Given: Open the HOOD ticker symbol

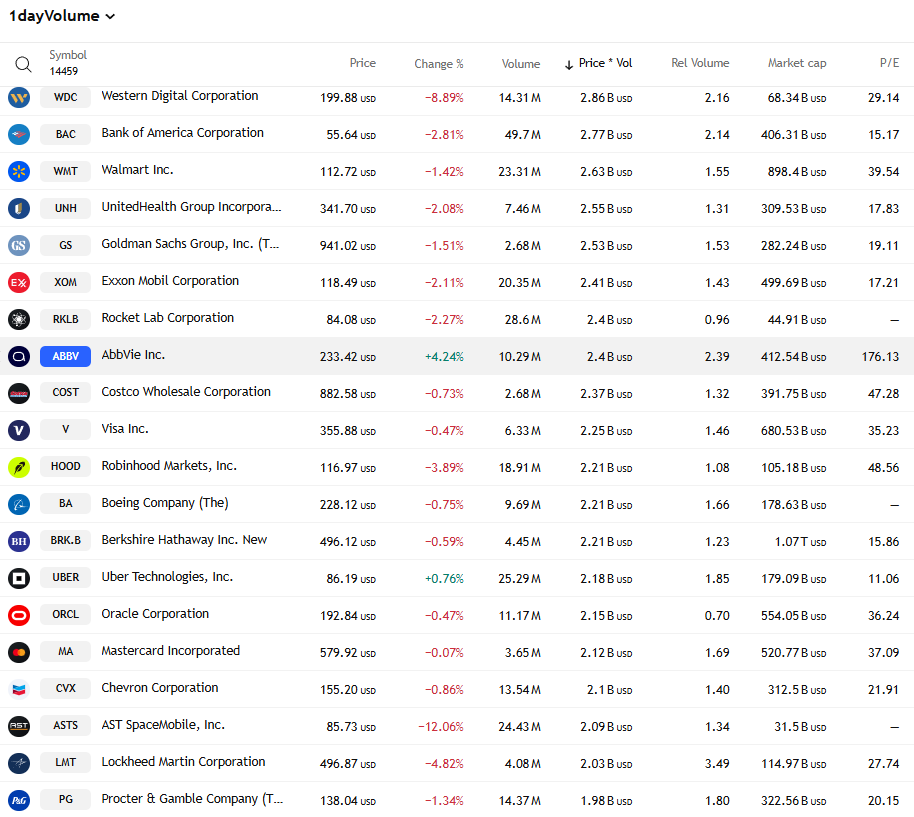Looking at the screenshot, I should point(65,466).
